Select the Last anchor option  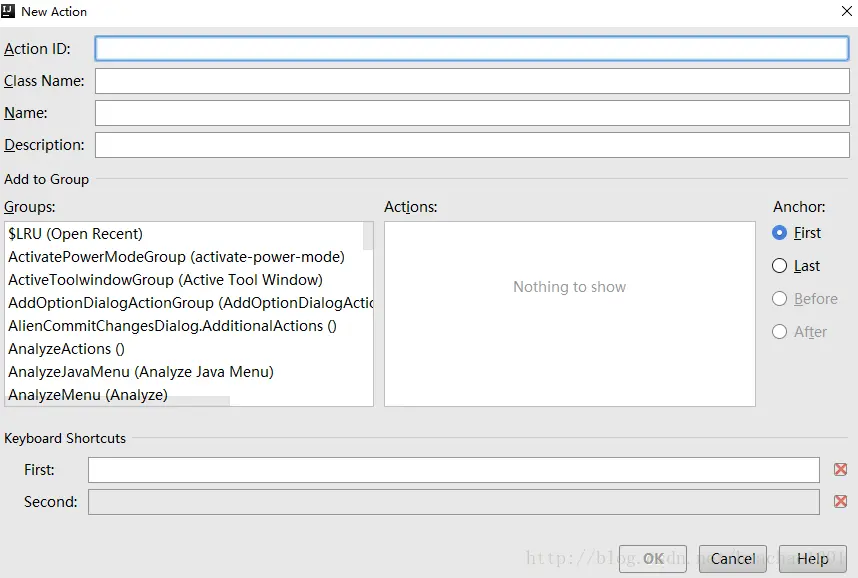click(x=796, y=266)
